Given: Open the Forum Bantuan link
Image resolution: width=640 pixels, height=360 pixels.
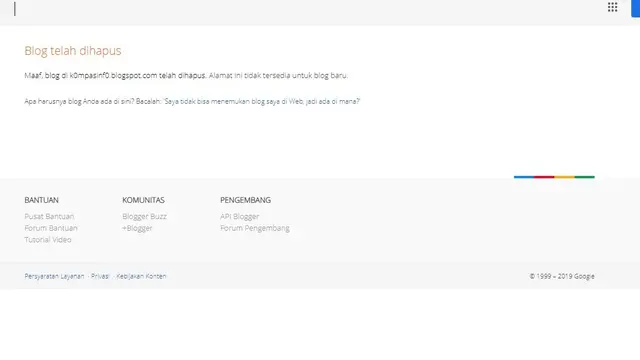Looking at the screenshot, I should (x=51, y=228).
